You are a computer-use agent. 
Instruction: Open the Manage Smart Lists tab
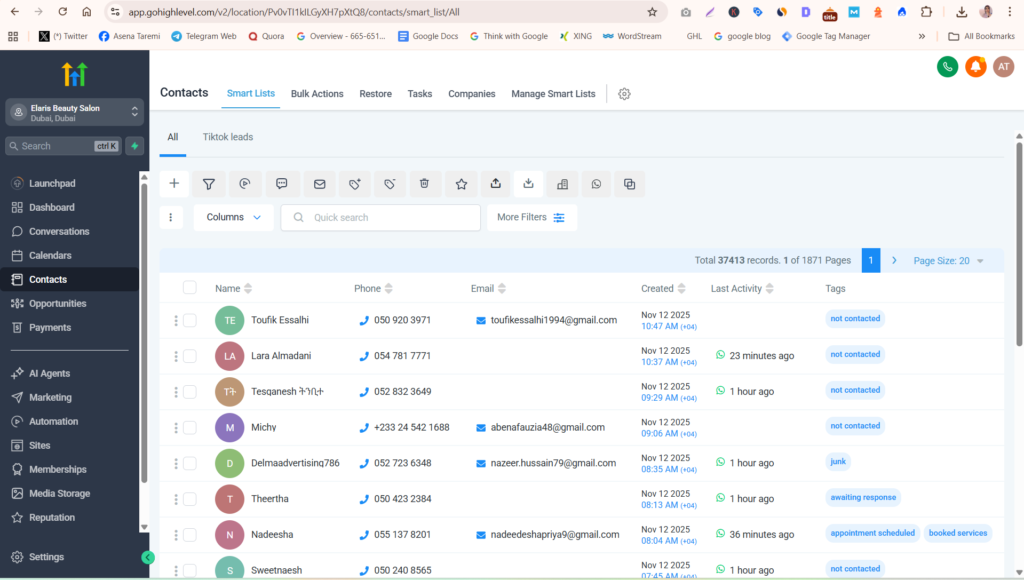tap(553, 94)
